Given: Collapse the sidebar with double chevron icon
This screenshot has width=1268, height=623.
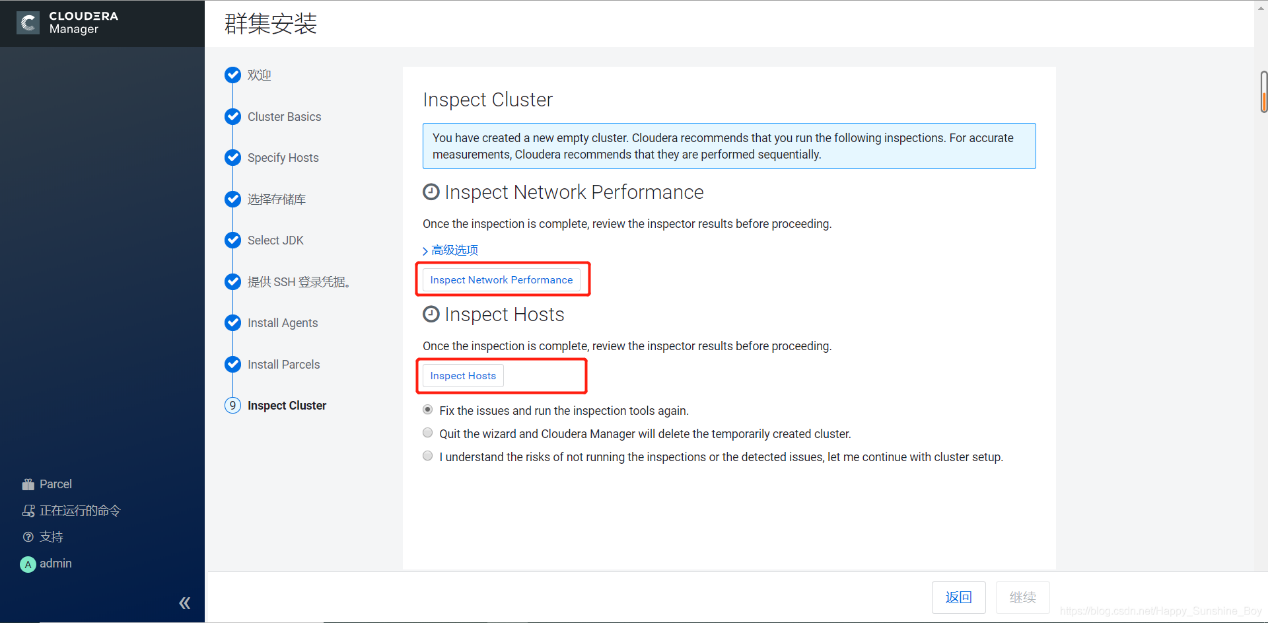Looking at the screenshot, I should [184, 603].
